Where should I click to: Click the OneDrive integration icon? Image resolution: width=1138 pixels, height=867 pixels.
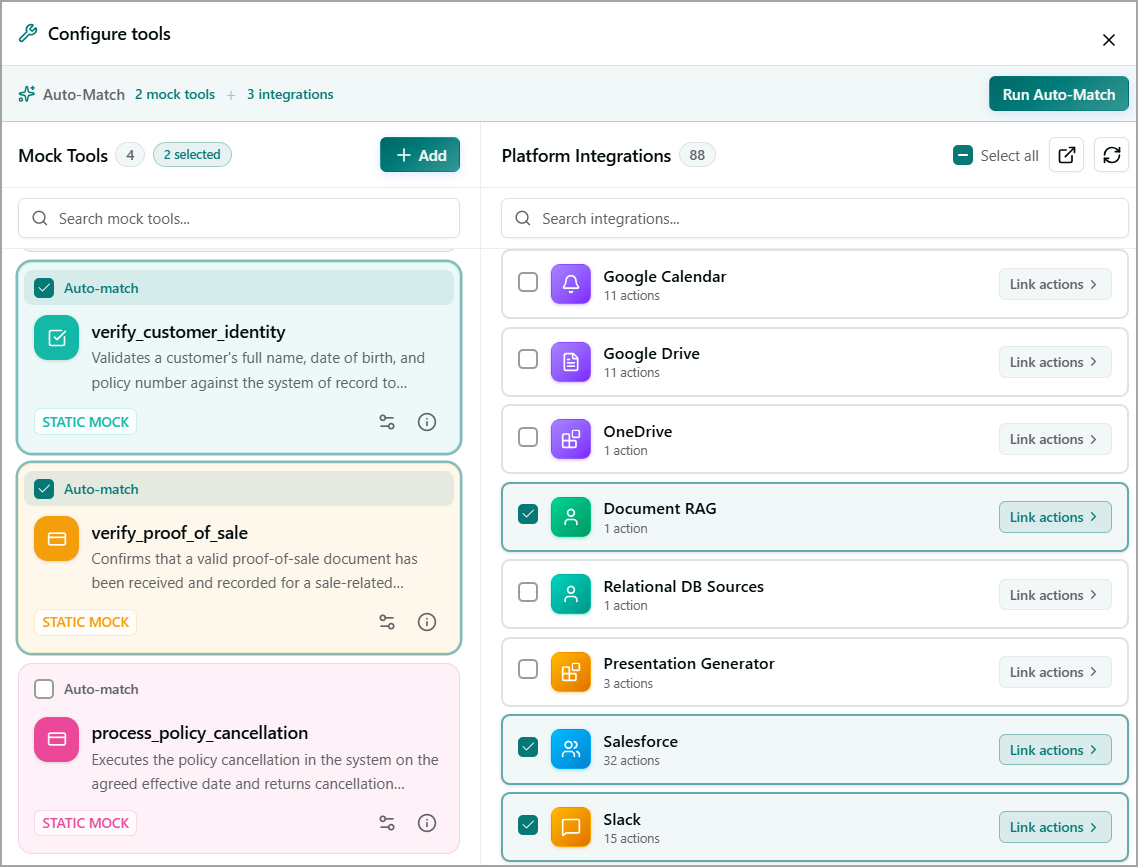coord(570,439)
